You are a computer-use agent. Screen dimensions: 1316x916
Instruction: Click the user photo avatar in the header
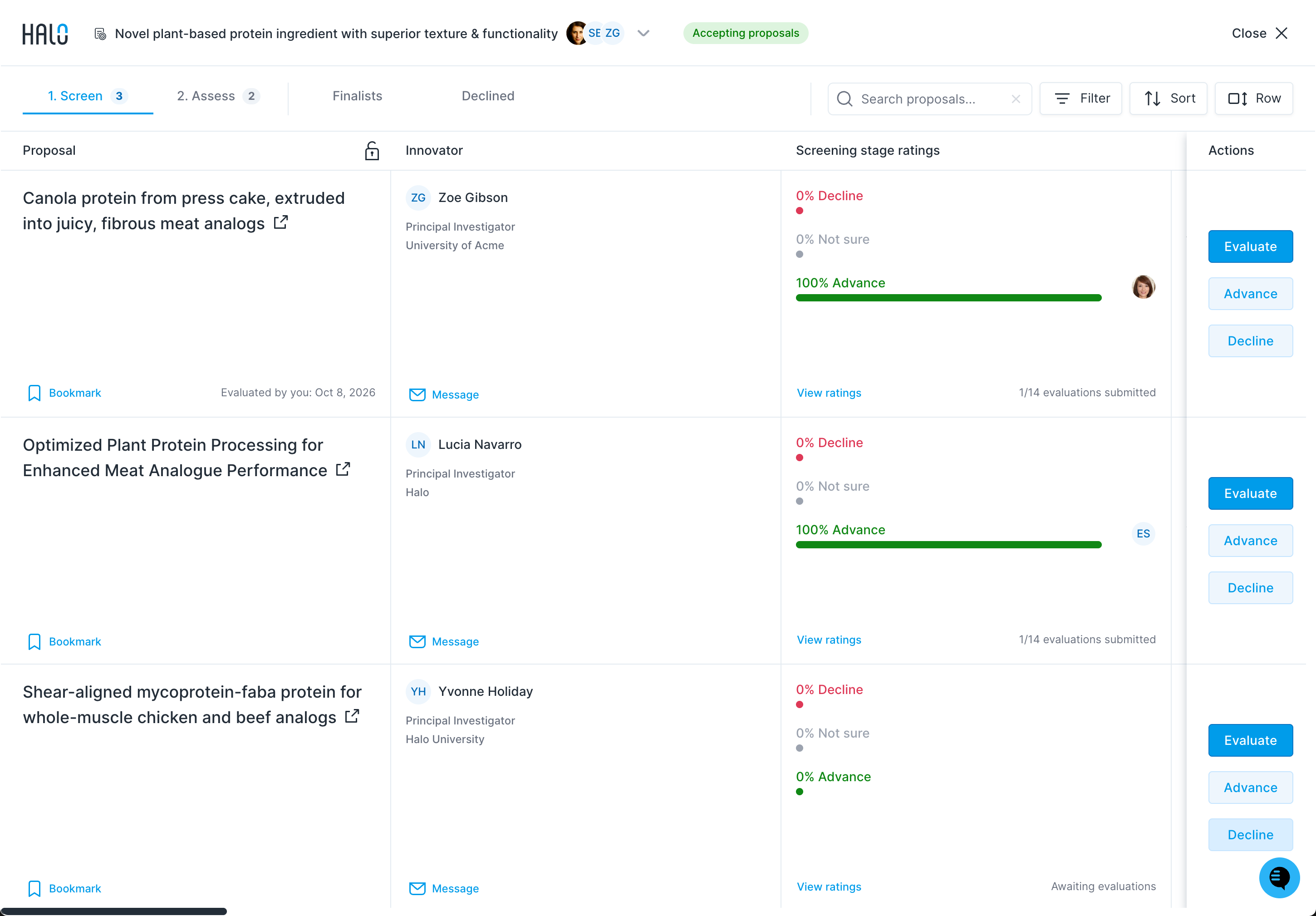[577, 33]
